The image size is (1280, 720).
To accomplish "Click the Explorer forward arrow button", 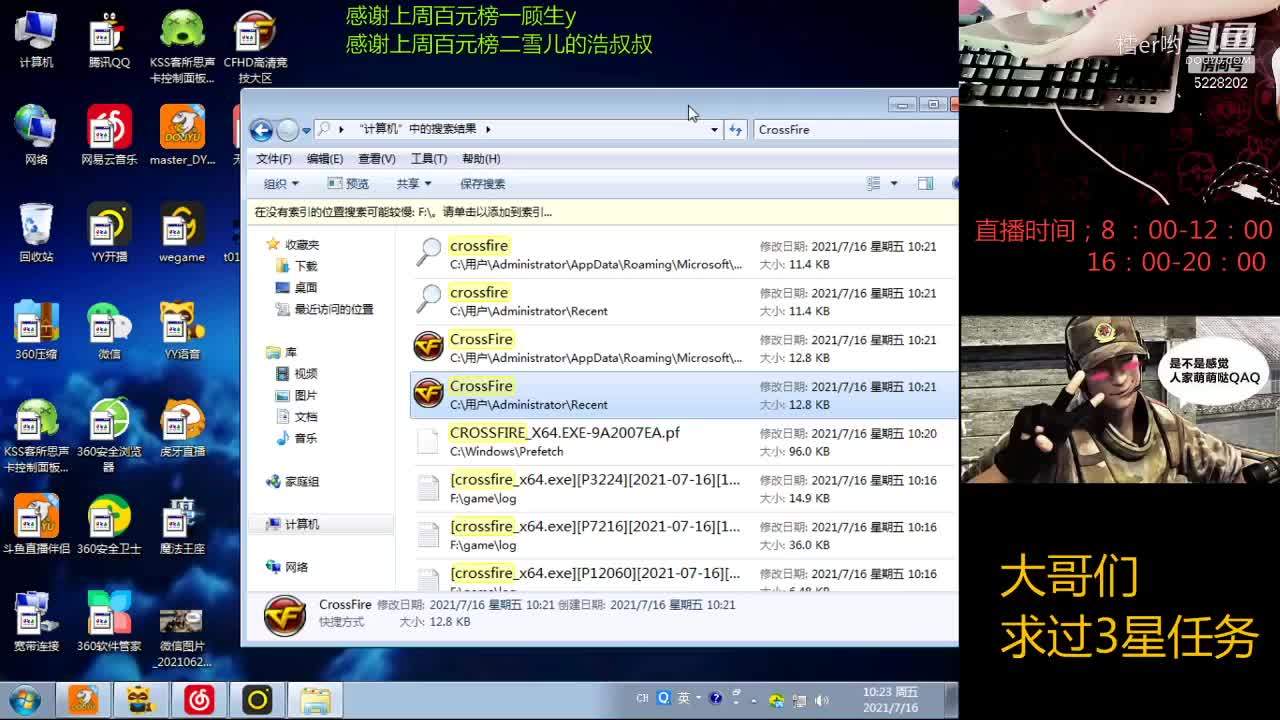I will coord(287,130).
